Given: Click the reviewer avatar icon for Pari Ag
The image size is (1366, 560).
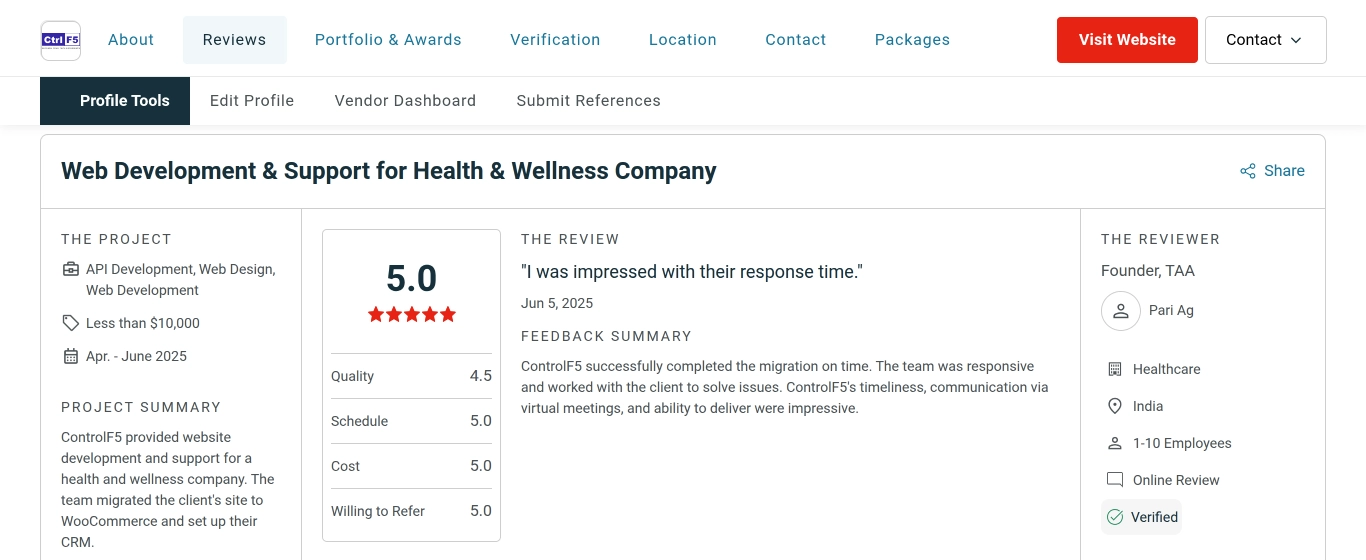Looking at the screenshot, I should (x=1121, y=311).
